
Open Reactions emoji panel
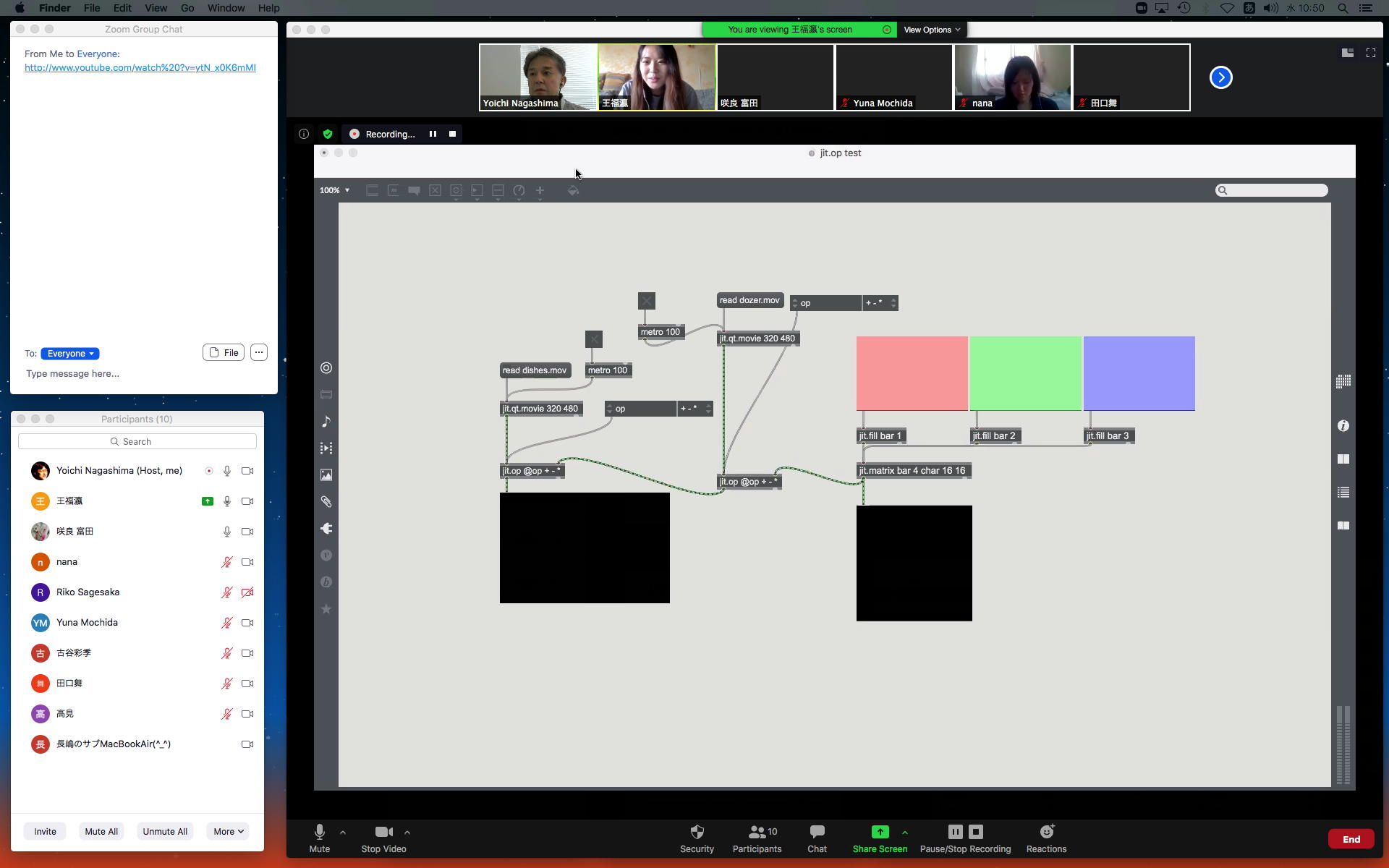point(1046,832)
